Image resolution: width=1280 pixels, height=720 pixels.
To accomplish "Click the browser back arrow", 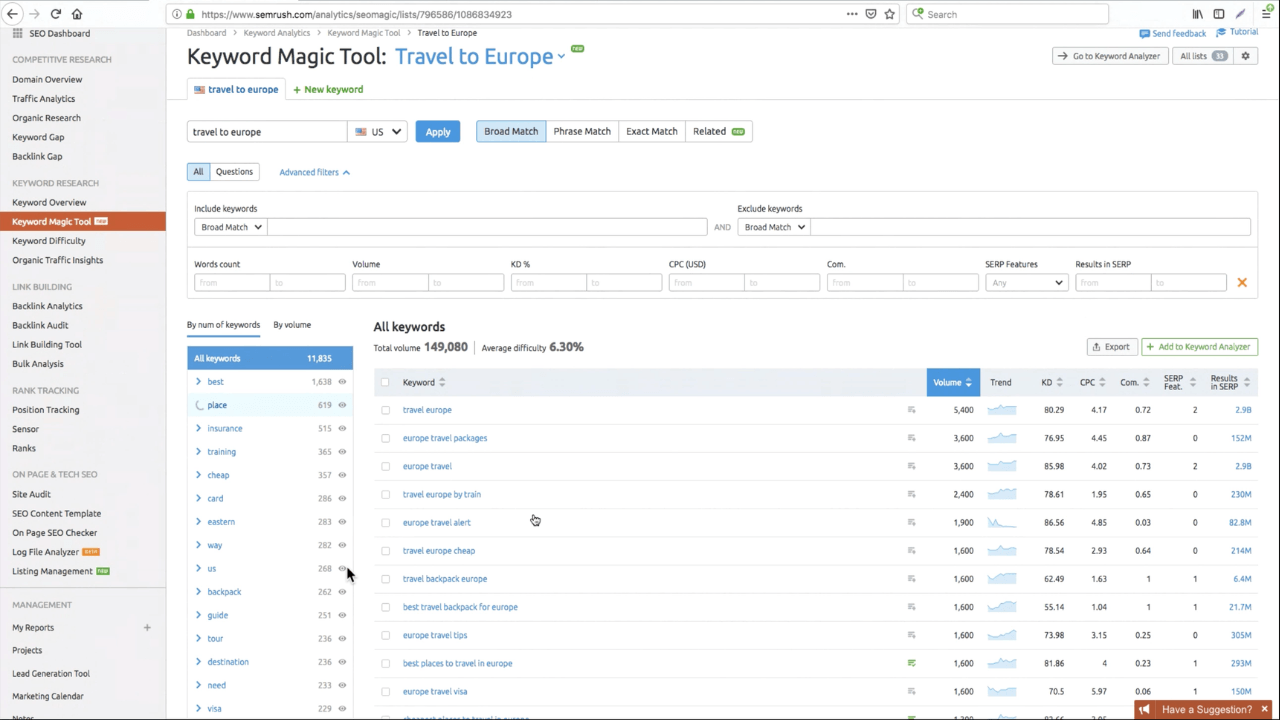I will point(12,14).
